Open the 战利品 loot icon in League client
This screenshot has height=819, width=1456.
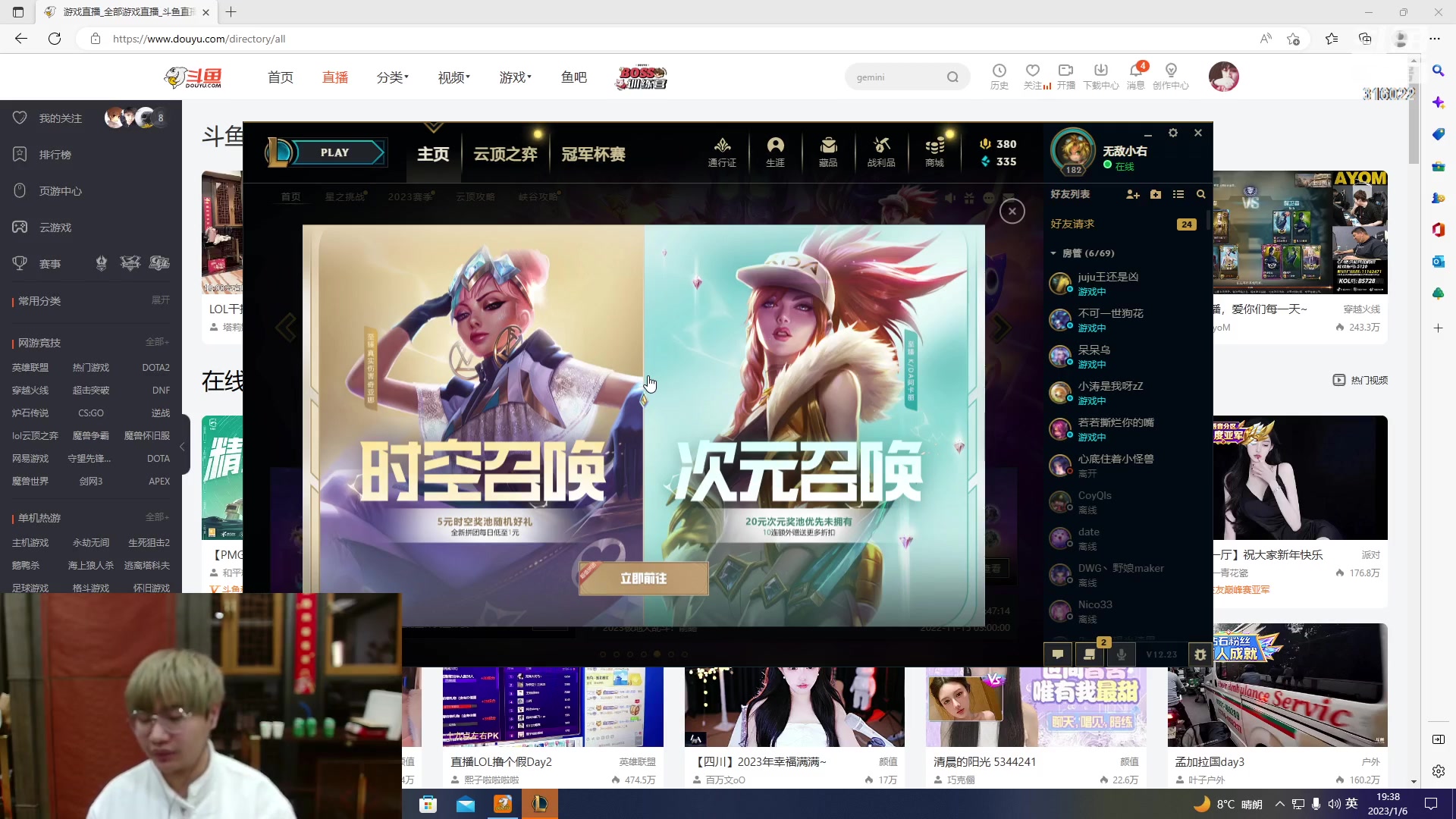pyautogui.click(x=881, y=152)
